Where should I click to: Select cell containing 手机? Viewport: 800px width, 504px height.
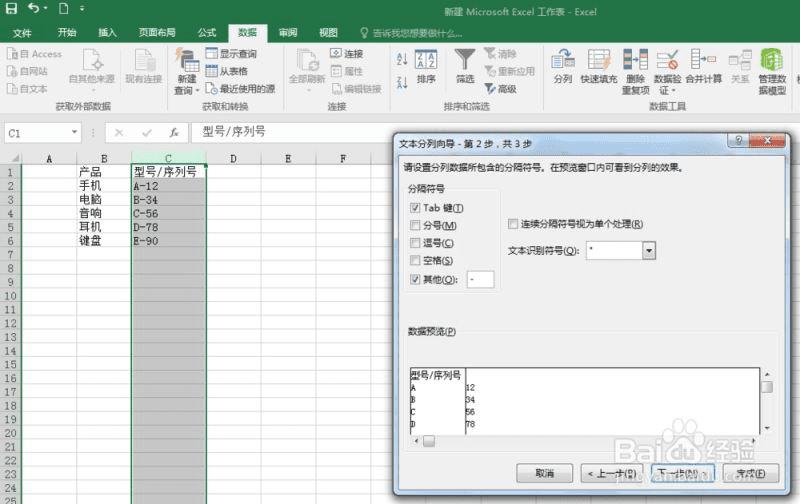[x=103, y=186]
